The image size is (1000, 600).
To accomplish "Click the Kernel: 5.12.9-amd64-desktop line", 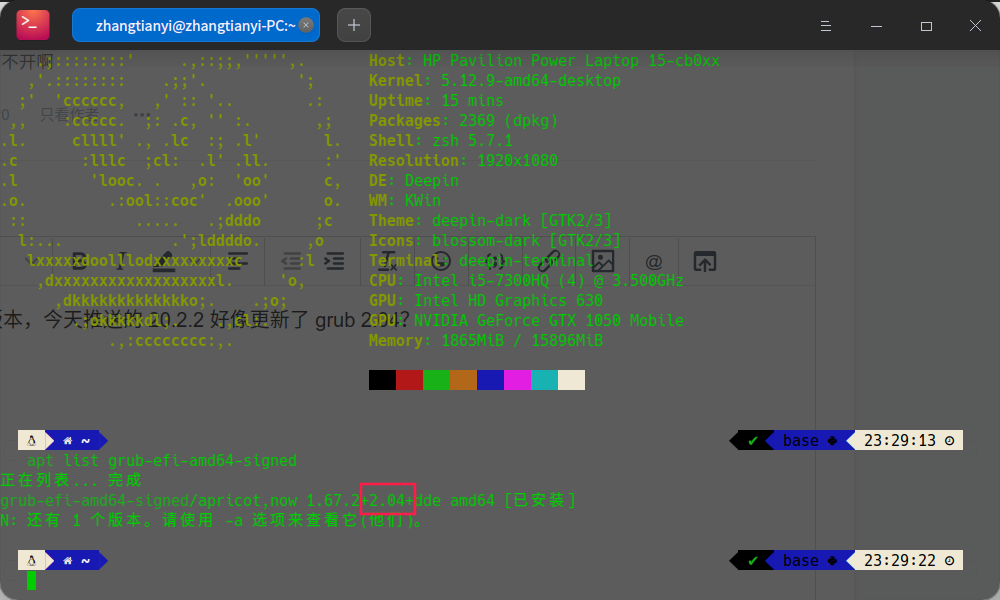I will pos(495,80).
